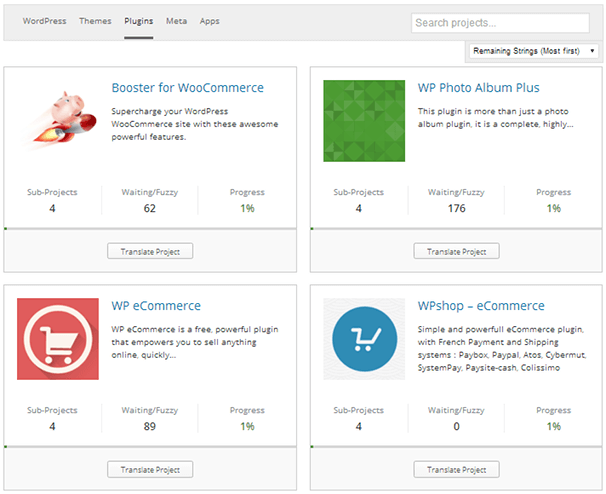Click the Waiting/Fuzzy count 0 for WPshop
This screenshot has height=494, width=606.
456,426
